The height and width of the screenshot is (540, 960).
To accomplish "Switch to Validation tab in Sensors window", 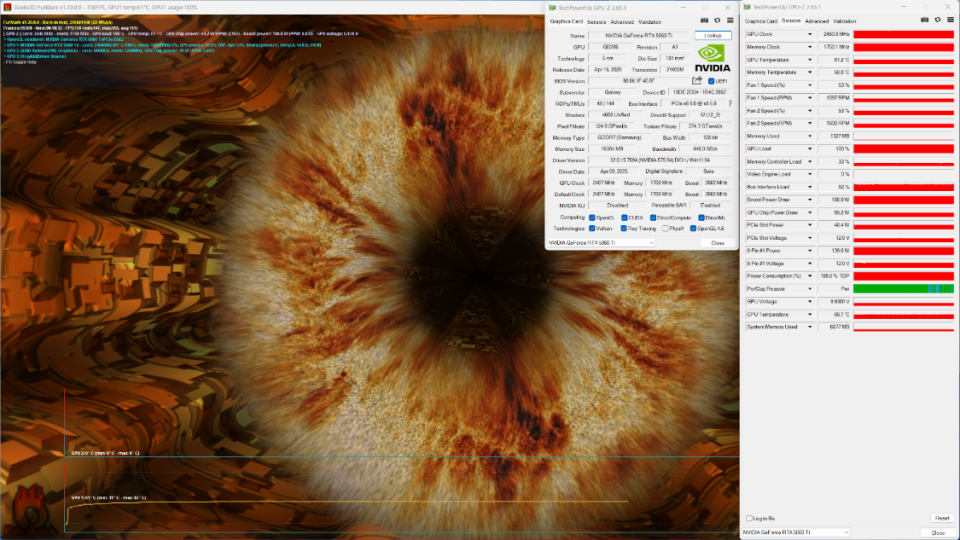I will tap(844, 21).
